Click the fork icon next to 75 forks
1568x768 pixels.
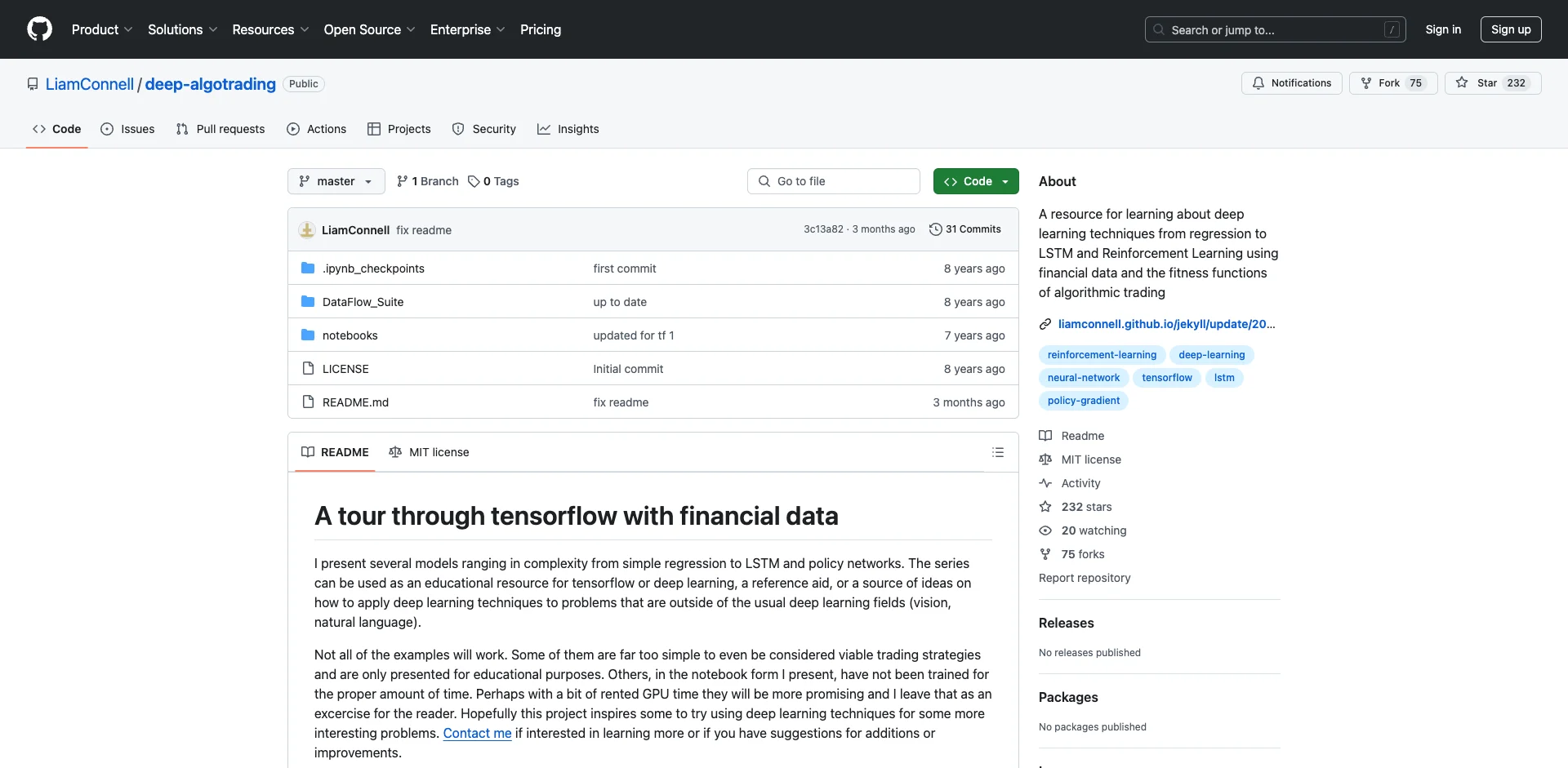click(1045, 554)
